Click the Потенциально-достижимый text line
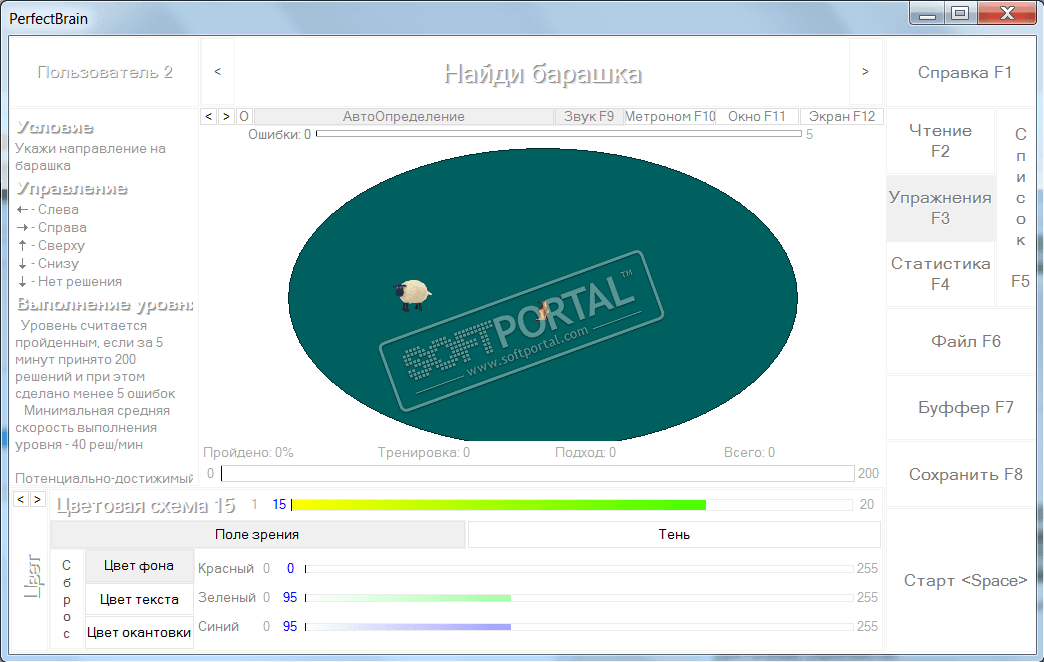1044x662 pixels. click(x=104, y=478)
